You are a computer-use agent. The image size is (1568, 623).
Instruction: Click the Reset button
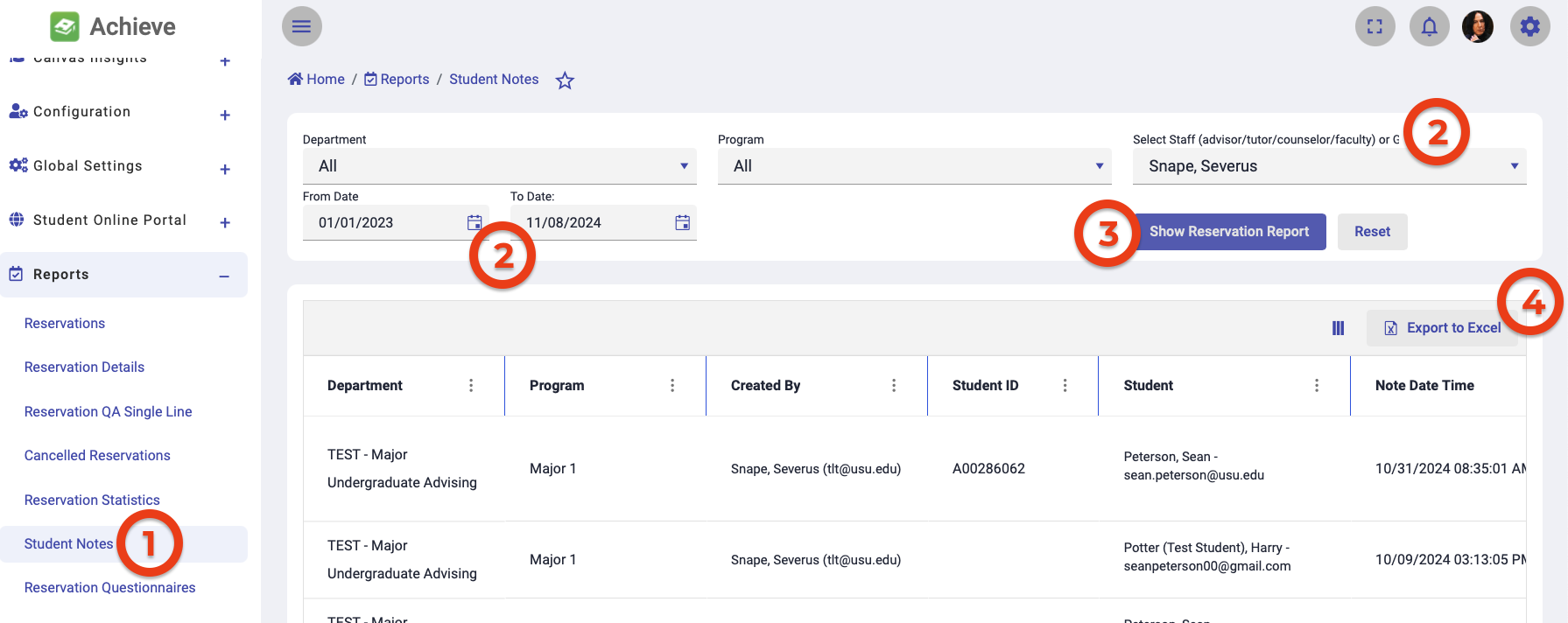click(x=1372, y=232)
